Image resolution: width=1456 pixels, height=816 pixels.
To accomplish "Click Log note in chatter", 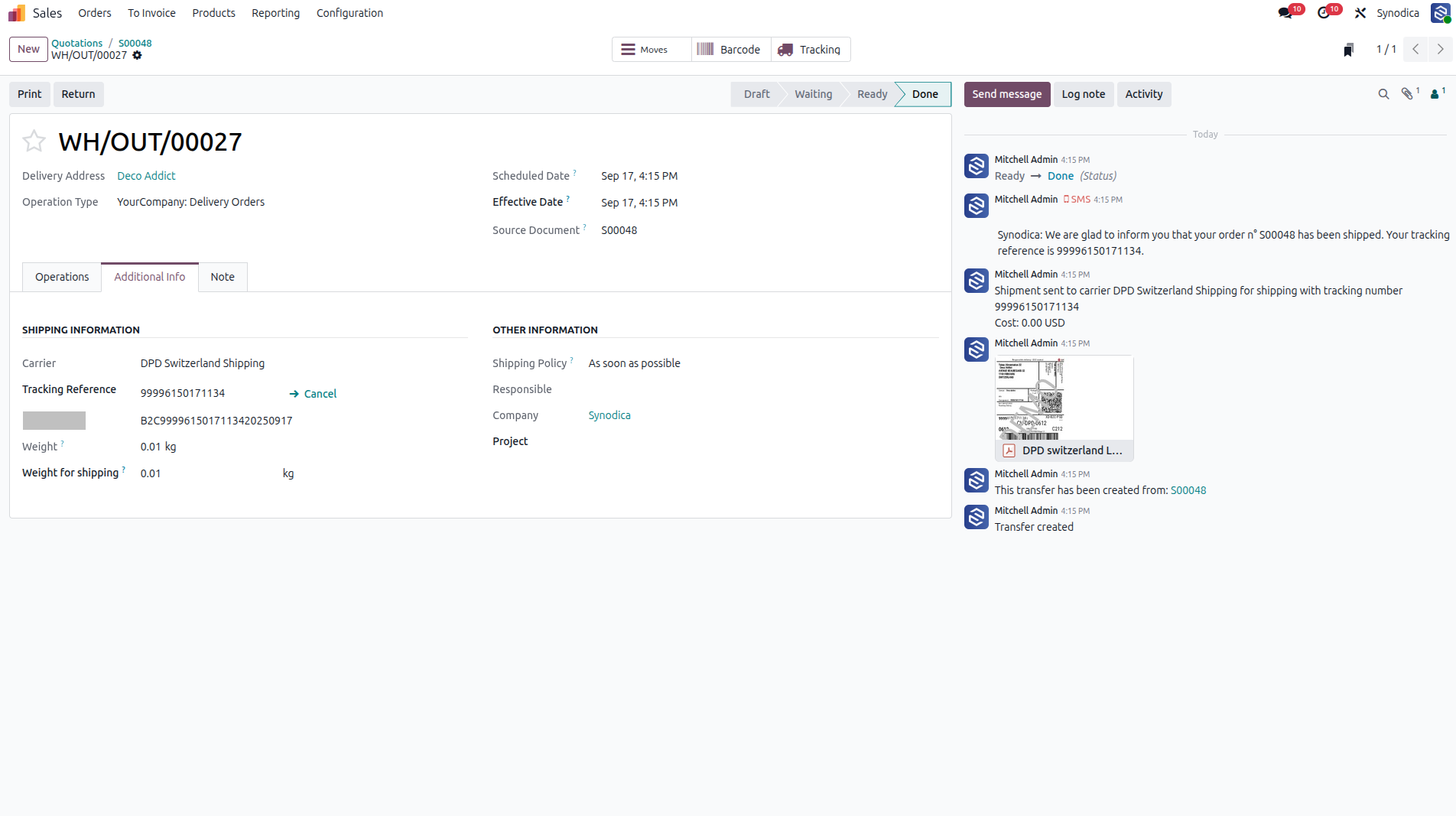I will pyautogui.click(x=1084, y=94).
